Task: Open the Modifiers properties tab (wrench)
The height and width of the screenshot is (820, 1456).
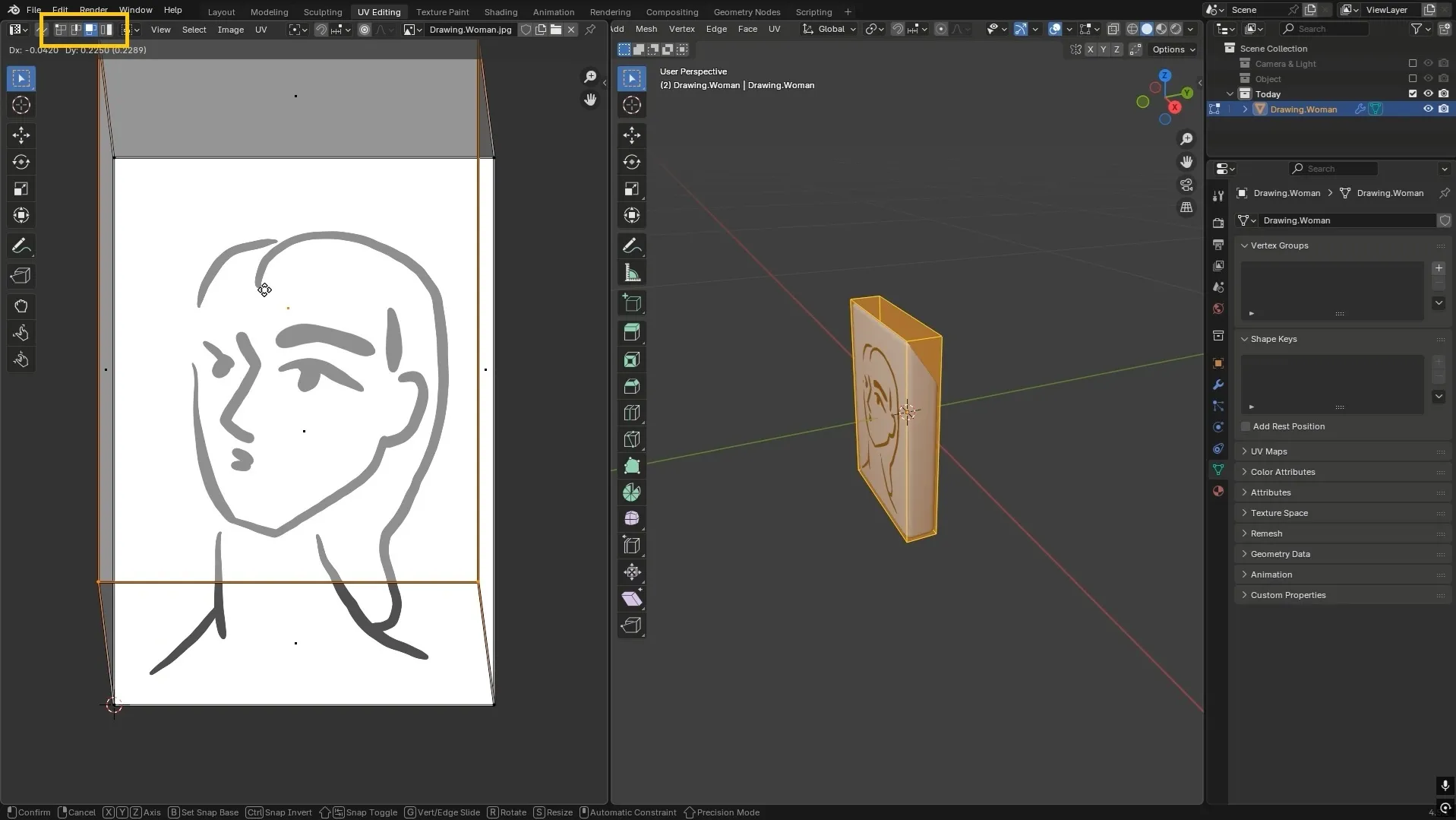Action: tap(1218, 385)
